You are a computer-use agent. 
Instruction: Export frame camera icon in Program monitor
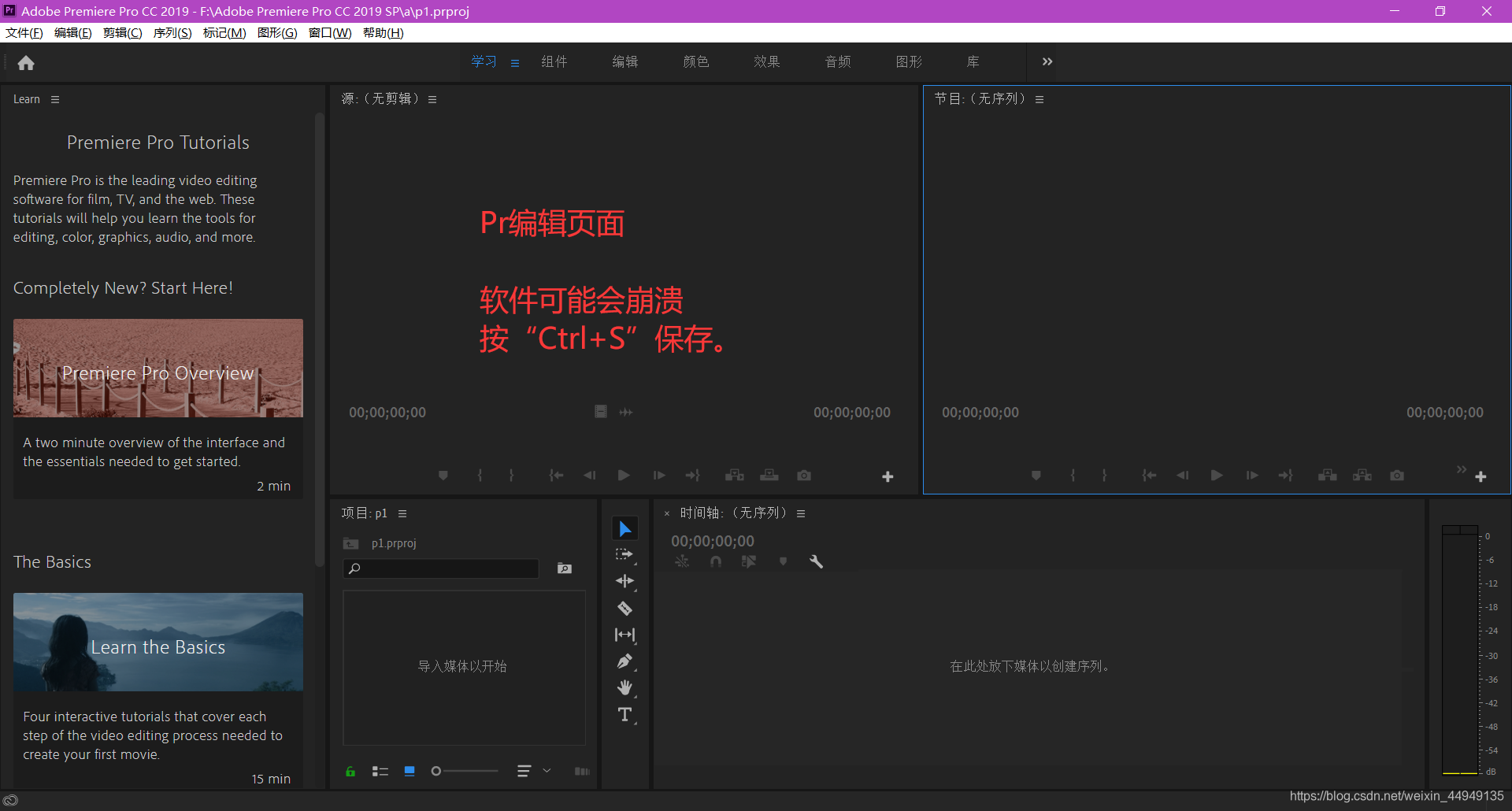coord(1397,476)
